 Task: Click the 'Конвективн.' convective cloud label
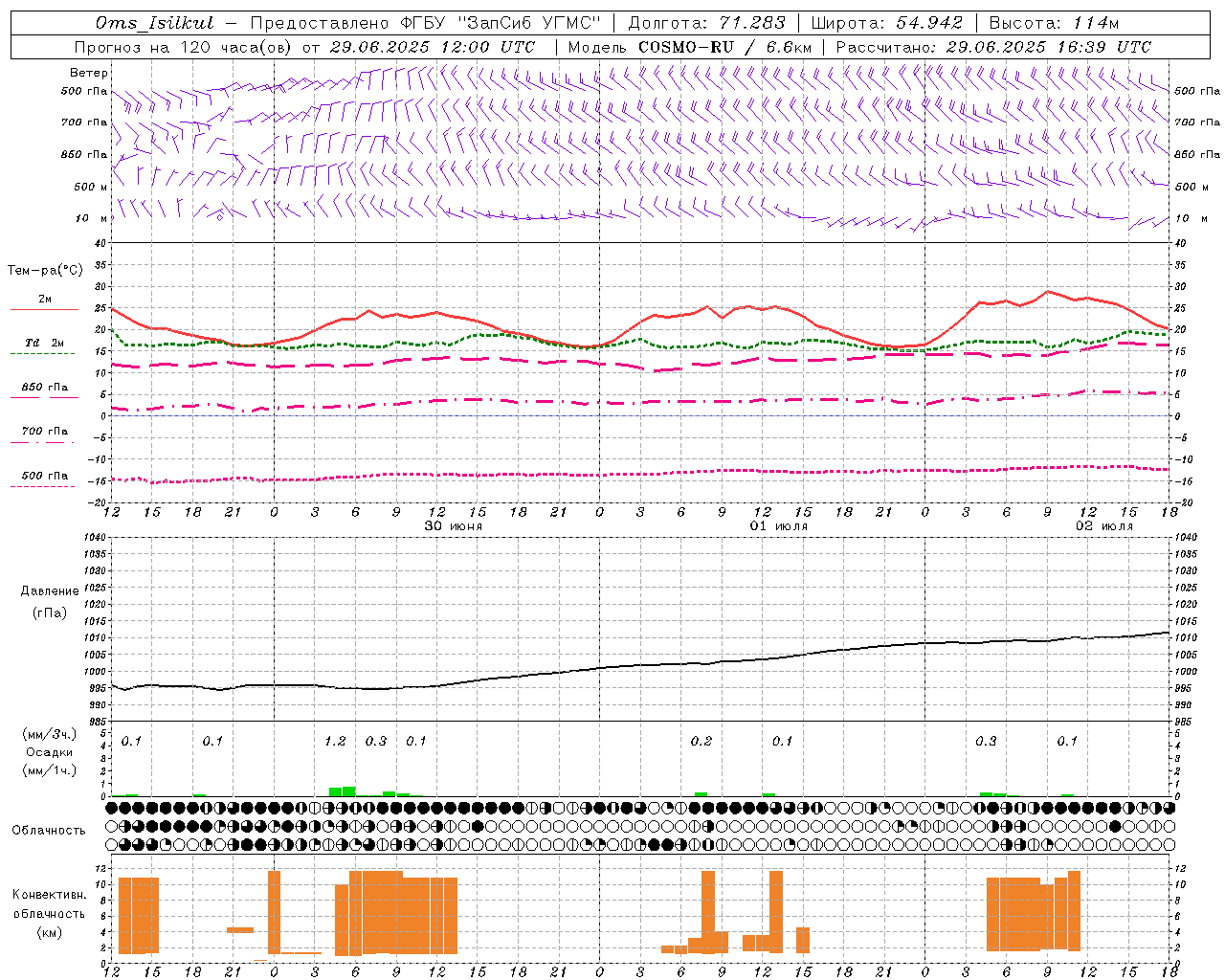coord(49,894)
